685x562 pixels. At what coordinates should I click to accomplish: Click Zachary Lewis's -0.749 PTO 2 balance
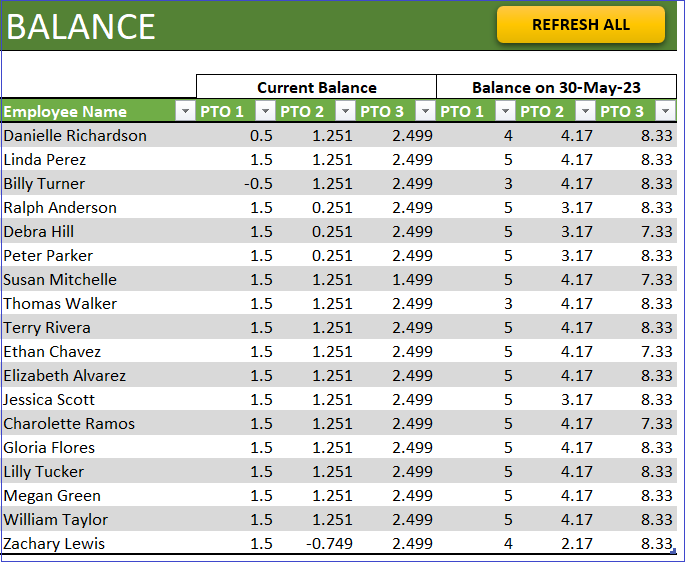(316, 544)
